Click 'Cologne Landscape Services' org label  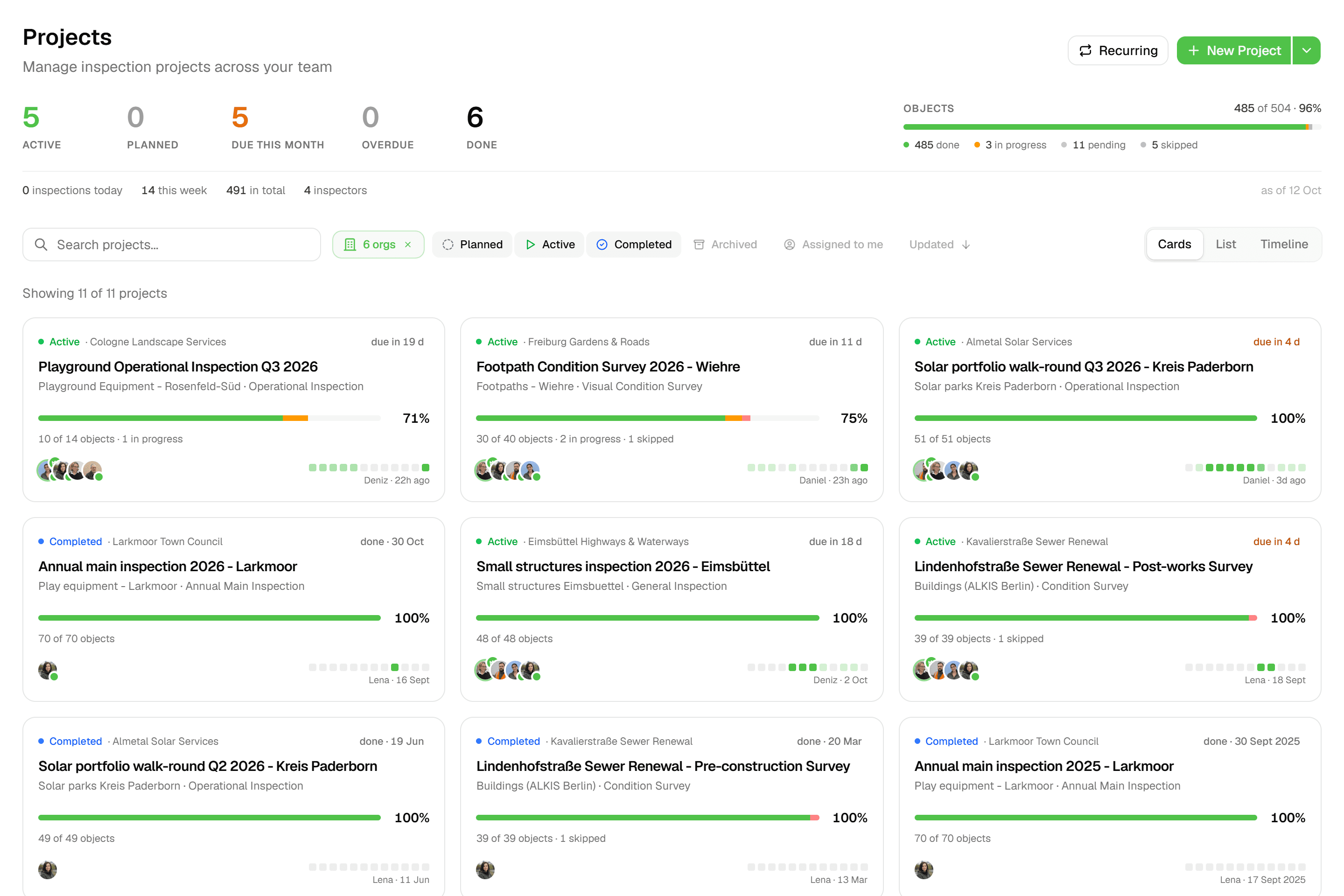(158, 342)
